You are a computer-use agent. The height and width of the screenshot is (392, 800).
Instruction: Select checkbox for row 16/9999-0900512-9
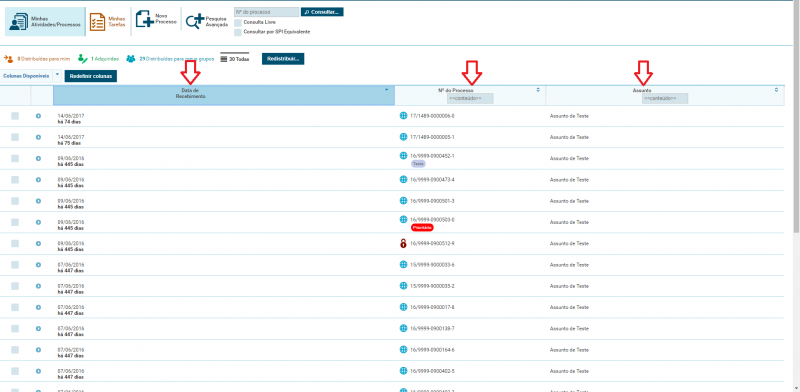(x=15, y=243)
